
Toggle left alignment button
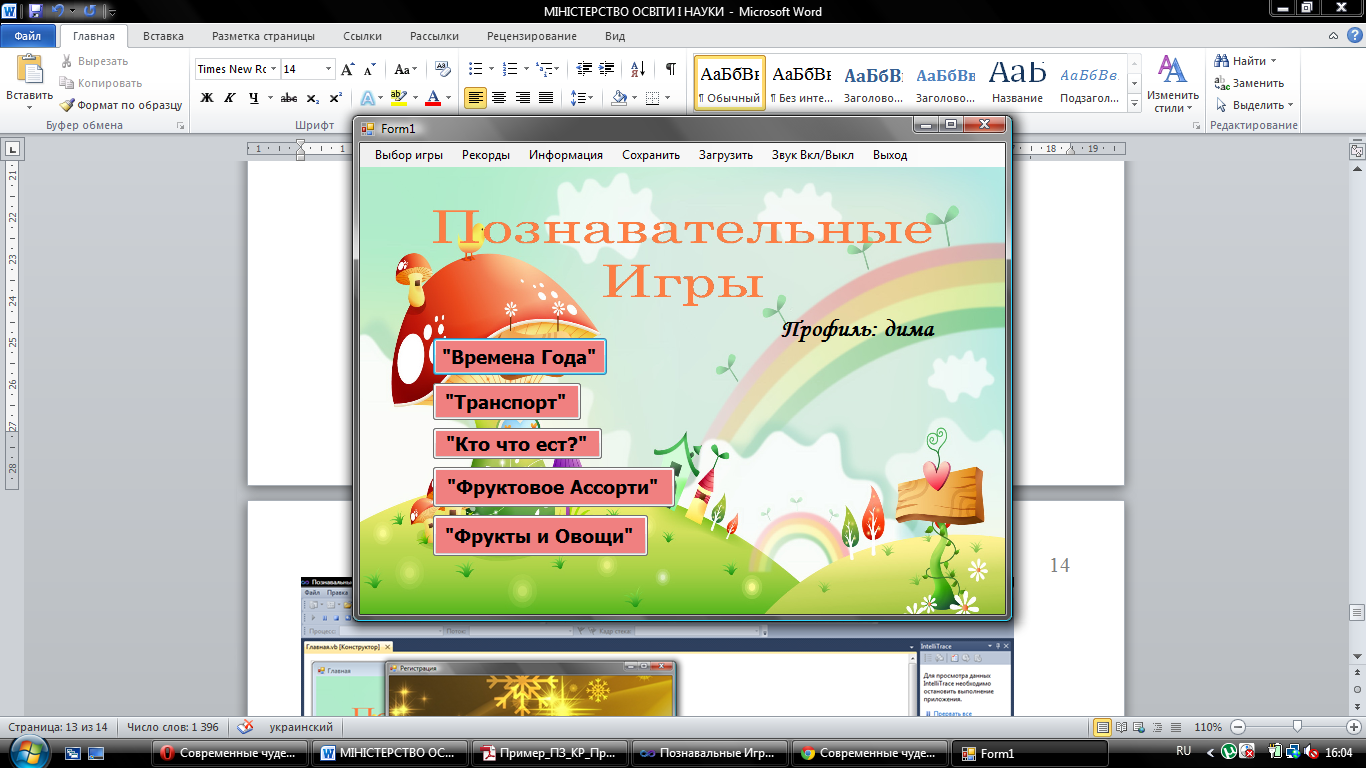point(475,98)
